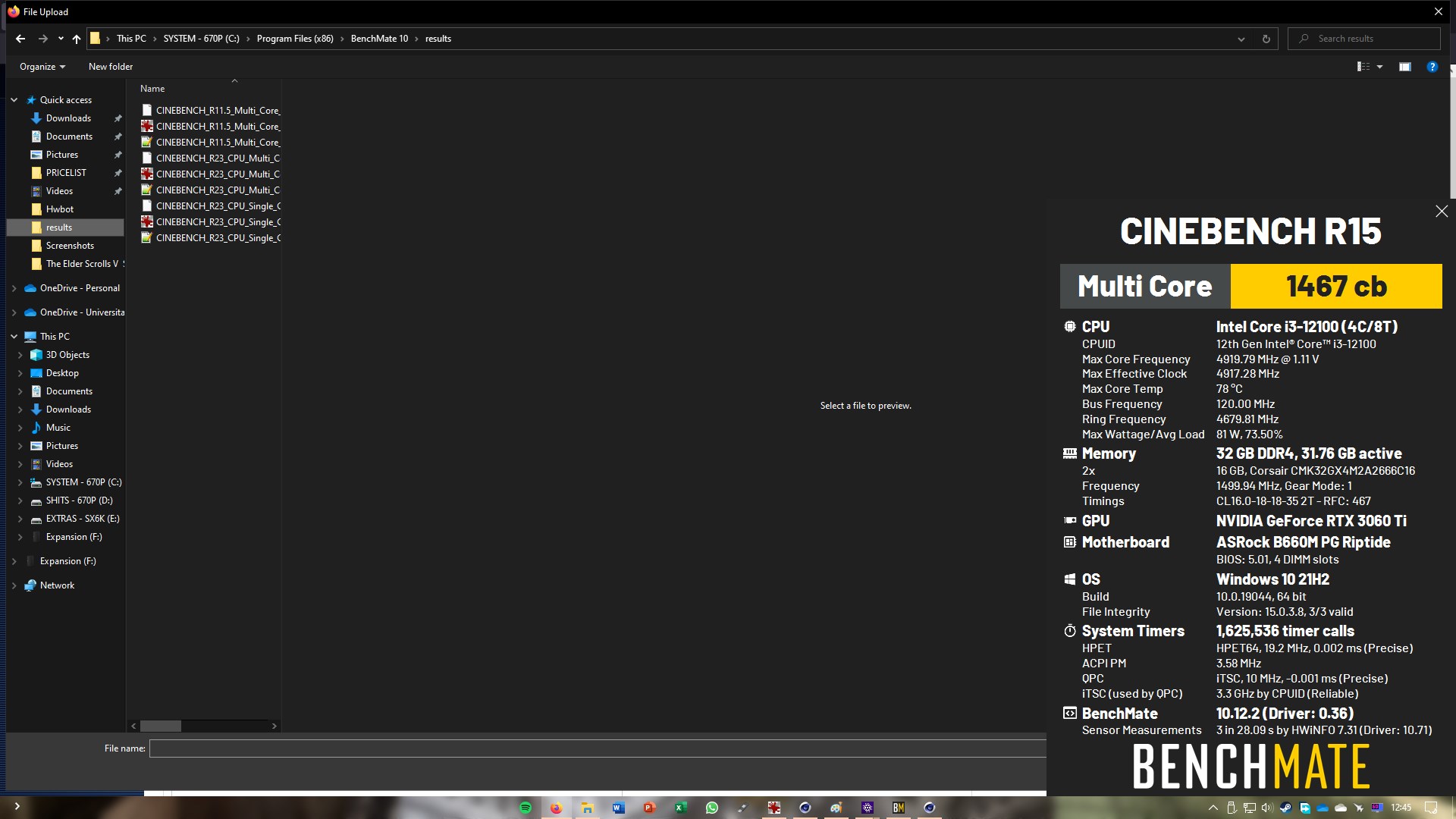Select the first CINEBENCH_R23_CPU_Multi file

point(210,158)
